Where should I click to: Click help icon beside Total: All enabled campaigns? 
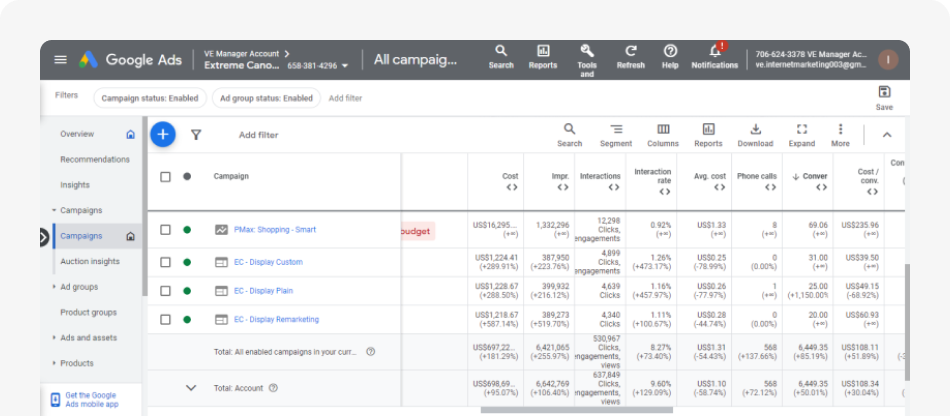371,351
